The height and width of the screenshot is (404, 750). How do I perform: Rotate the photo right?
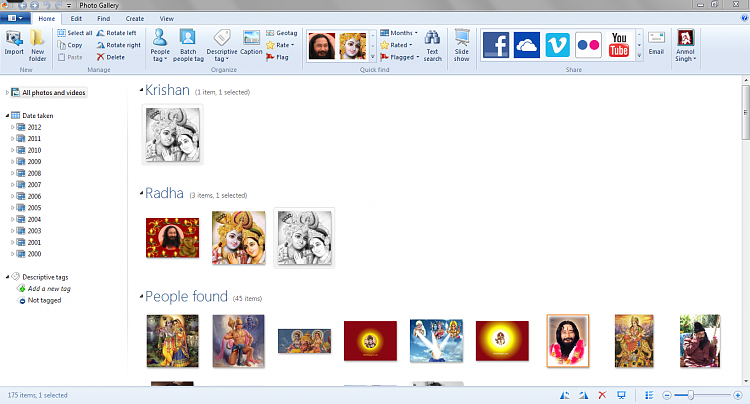[x=119, y=45]
